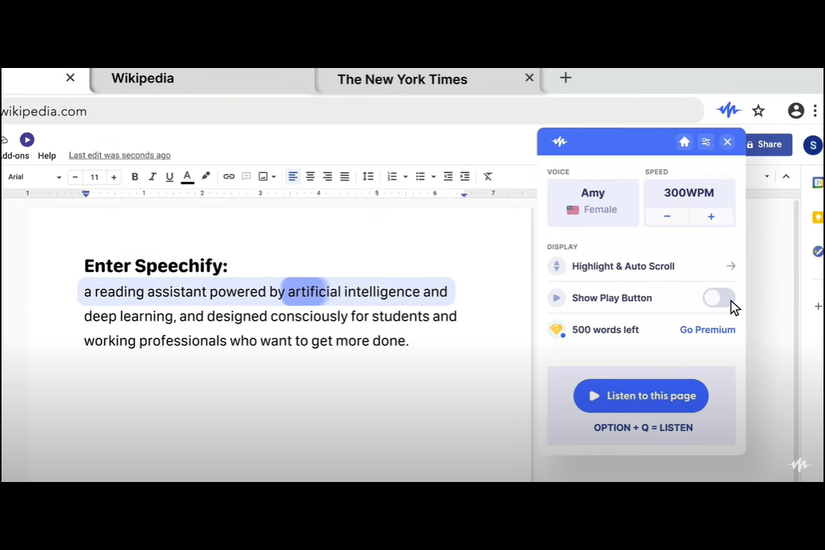Open the S account avatar in Docs
The height and width of the screenshot is (550, 825).
click(x=812, y=145)
